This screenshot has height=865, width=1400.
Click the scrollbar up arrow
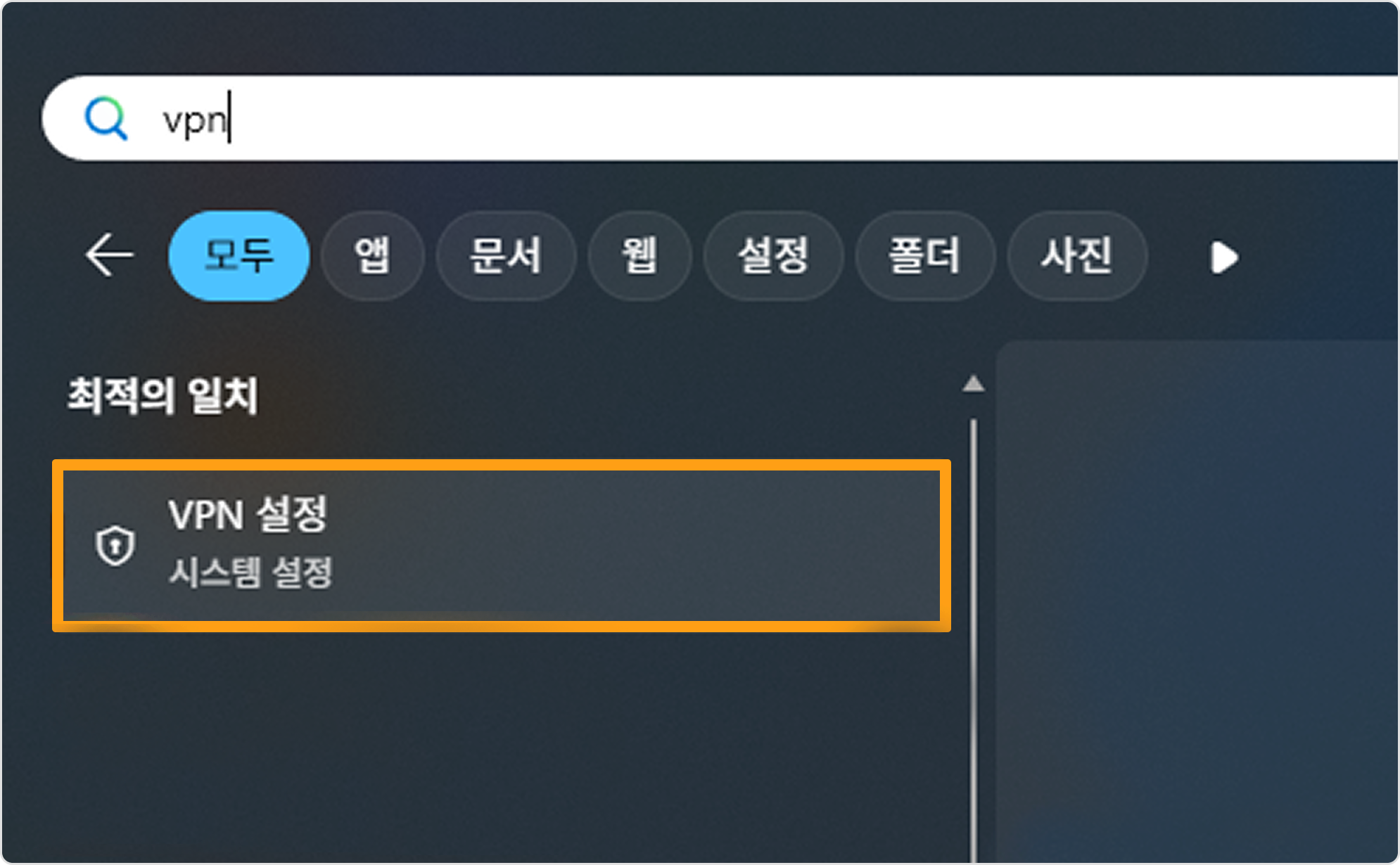coord(974,384)
